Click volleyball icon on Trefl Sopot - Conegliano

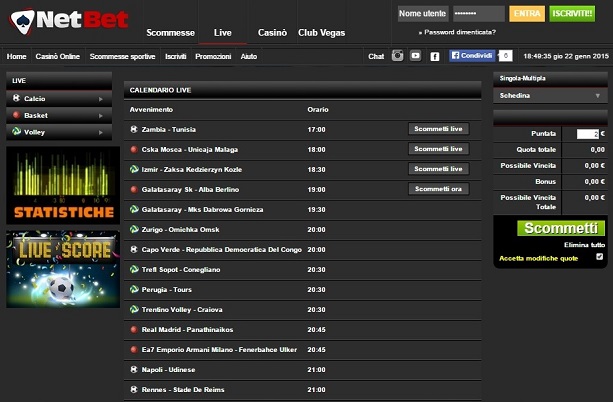coord(134,269)
